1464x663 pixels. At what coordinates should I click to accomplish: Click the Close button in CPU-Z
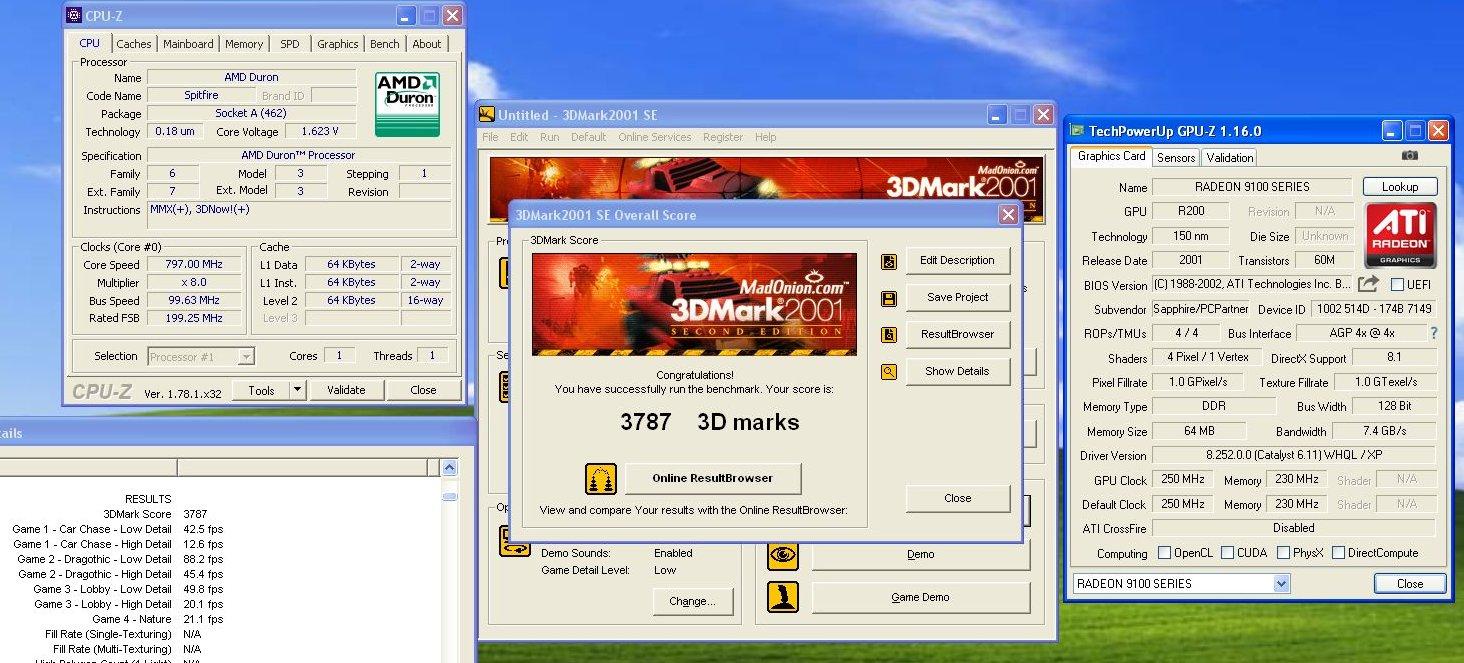tap(423, 390)
